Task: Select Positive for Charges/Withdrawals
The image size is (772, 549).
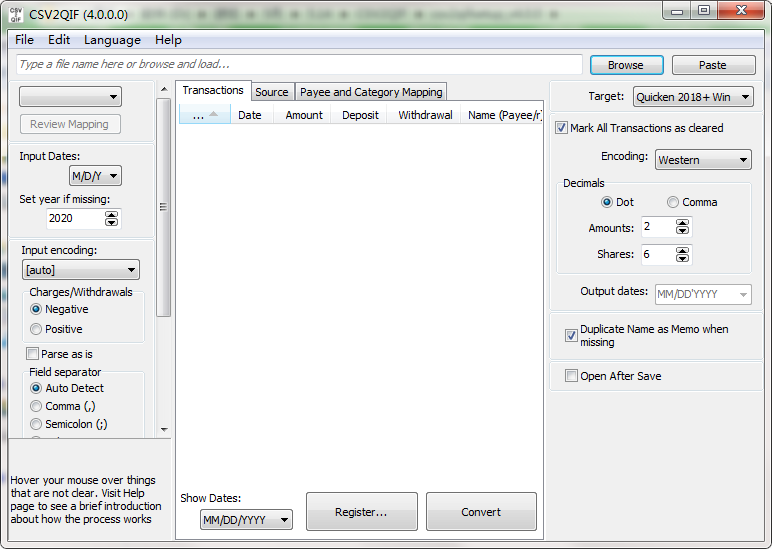Action: tap(37, 329)
